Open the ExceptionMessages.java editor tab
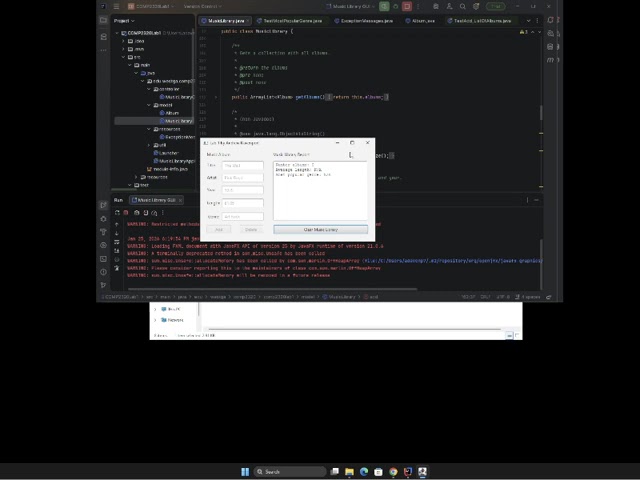 [367, 20]
